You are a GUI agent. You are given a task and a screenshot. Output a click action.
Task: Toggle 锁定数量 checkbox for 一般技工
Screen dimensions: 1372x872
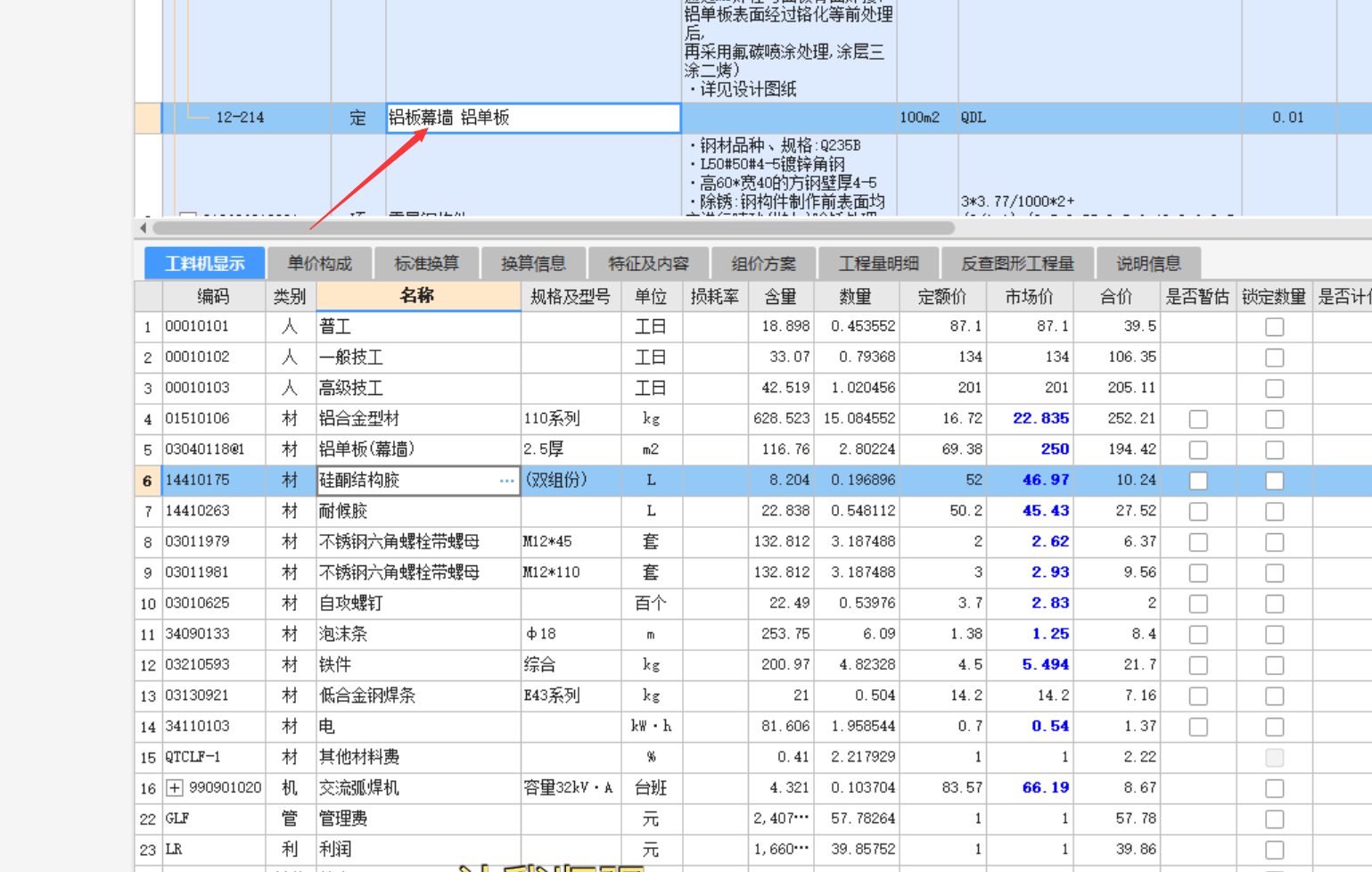coord(1275,358)
